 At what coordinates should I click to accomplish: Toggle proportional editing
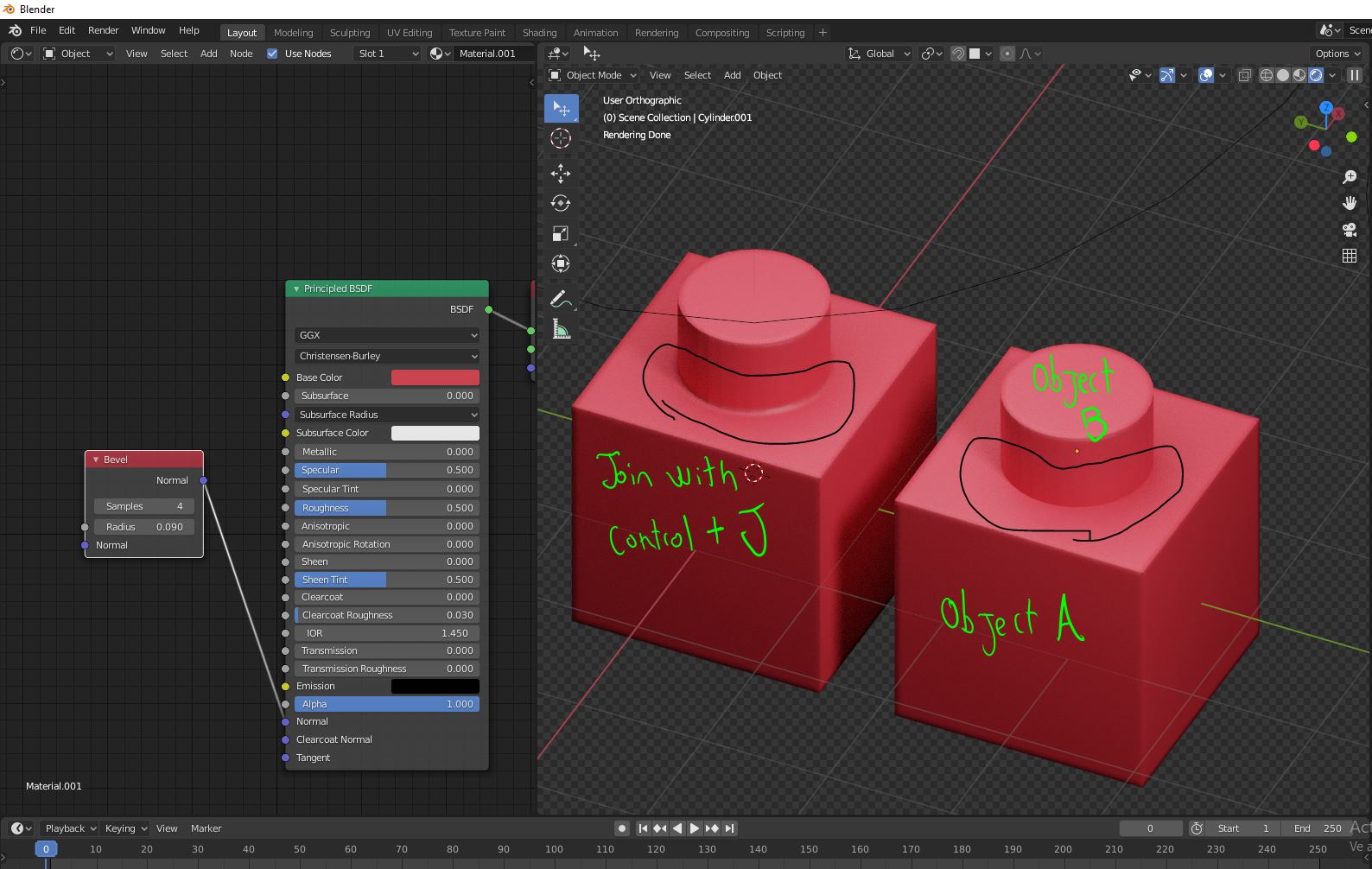click(1007, 54)
